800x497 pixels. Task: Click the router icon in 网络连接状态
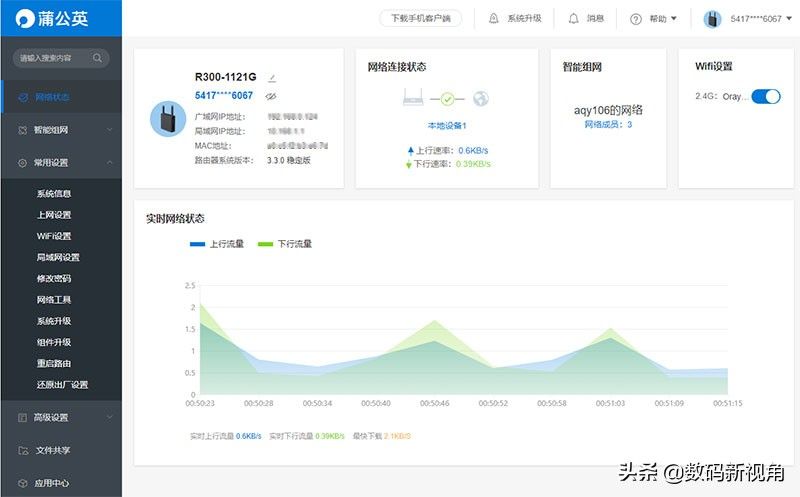coord(413,97)
